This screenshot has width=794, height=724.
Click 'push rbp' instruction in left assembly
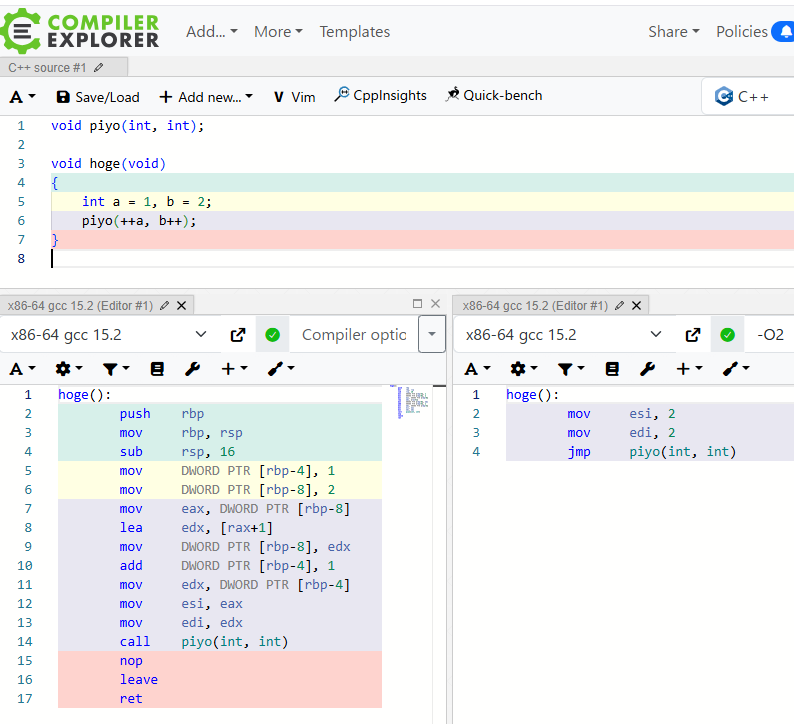coord(162,414)
